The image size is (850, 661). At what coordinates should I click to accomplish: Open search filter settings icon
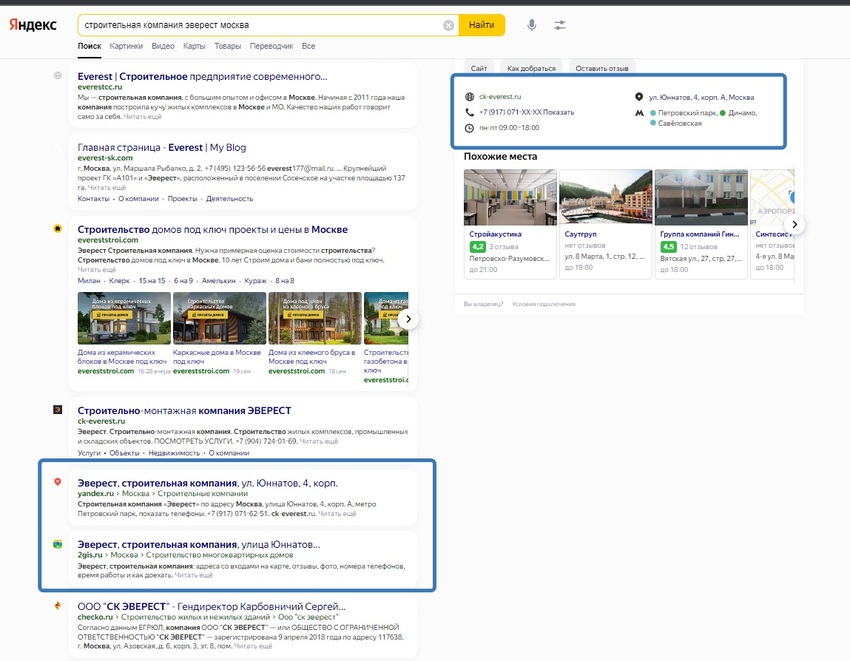pos(560,25)
